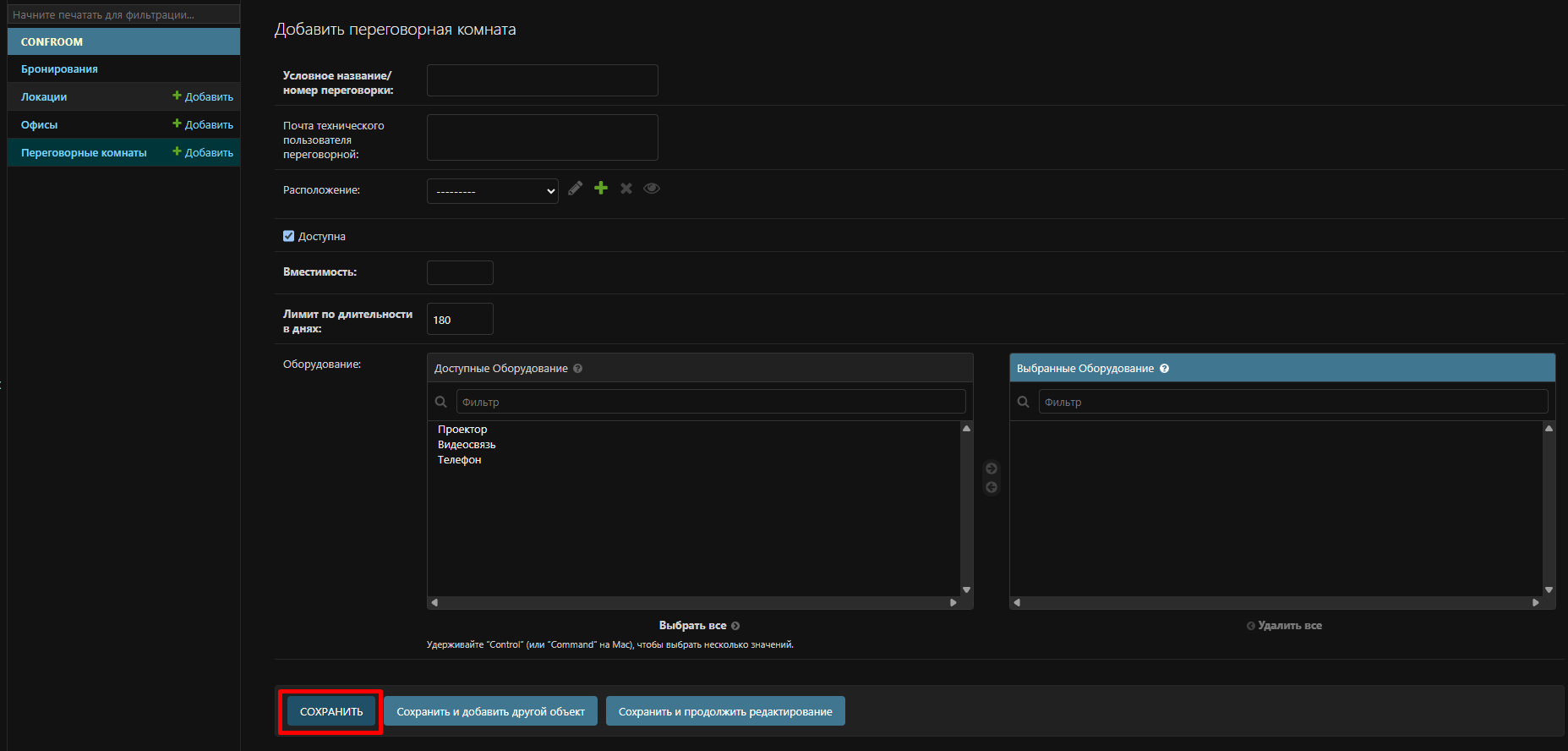Open the Расположение dropdown

tap(492, 191)
